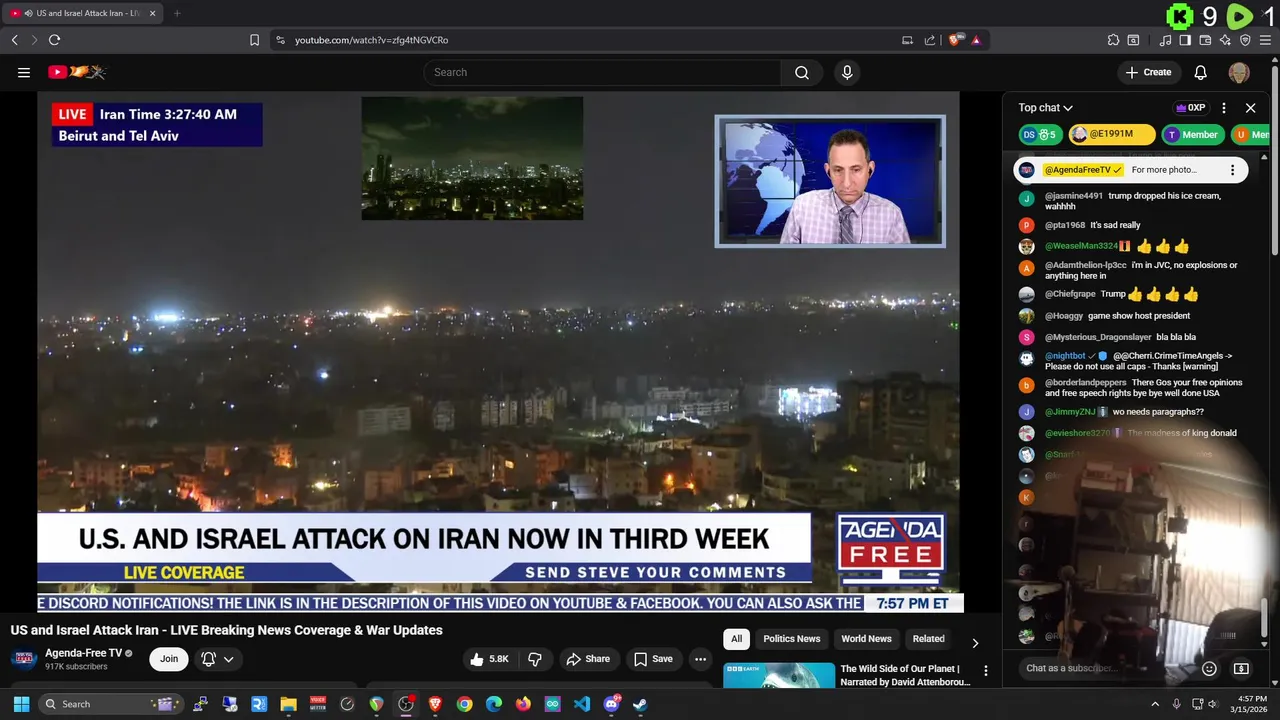The image size is (1280, 720).
Task: Like the video with thumbs up
Action: coord(490,659)
